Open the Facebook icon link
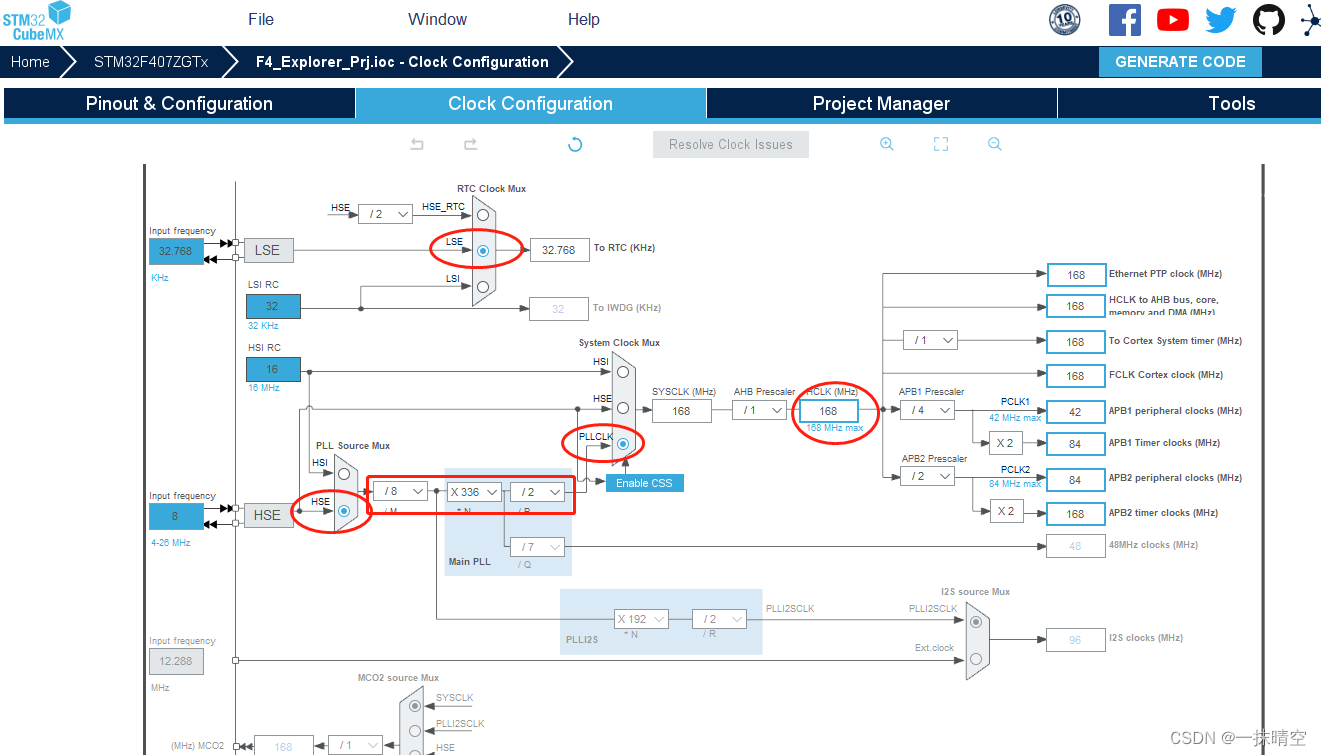Screen dimensions: 1321x756 [1125, 20]
